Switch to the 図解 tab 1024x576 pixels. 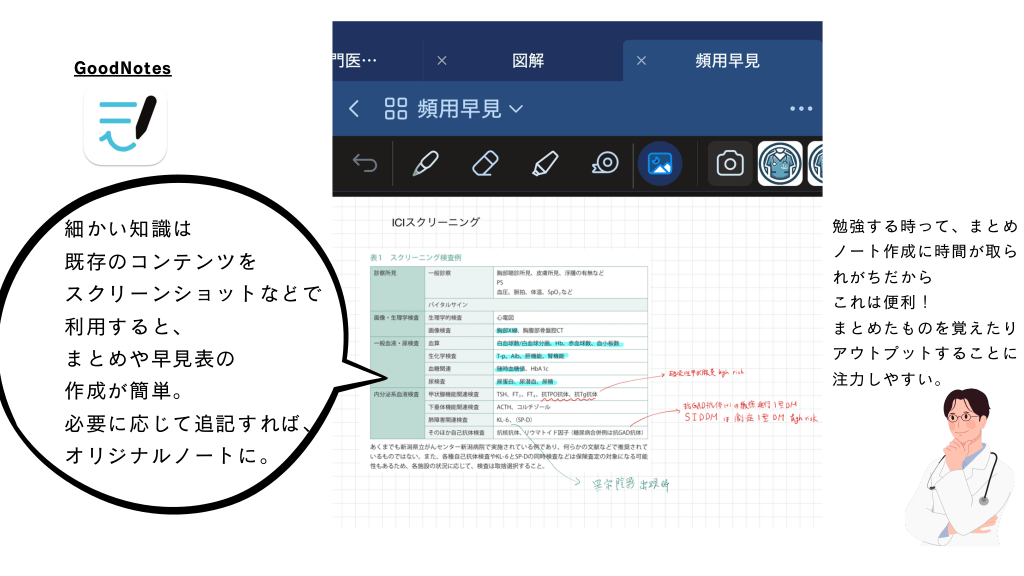(x=528, y=61)
